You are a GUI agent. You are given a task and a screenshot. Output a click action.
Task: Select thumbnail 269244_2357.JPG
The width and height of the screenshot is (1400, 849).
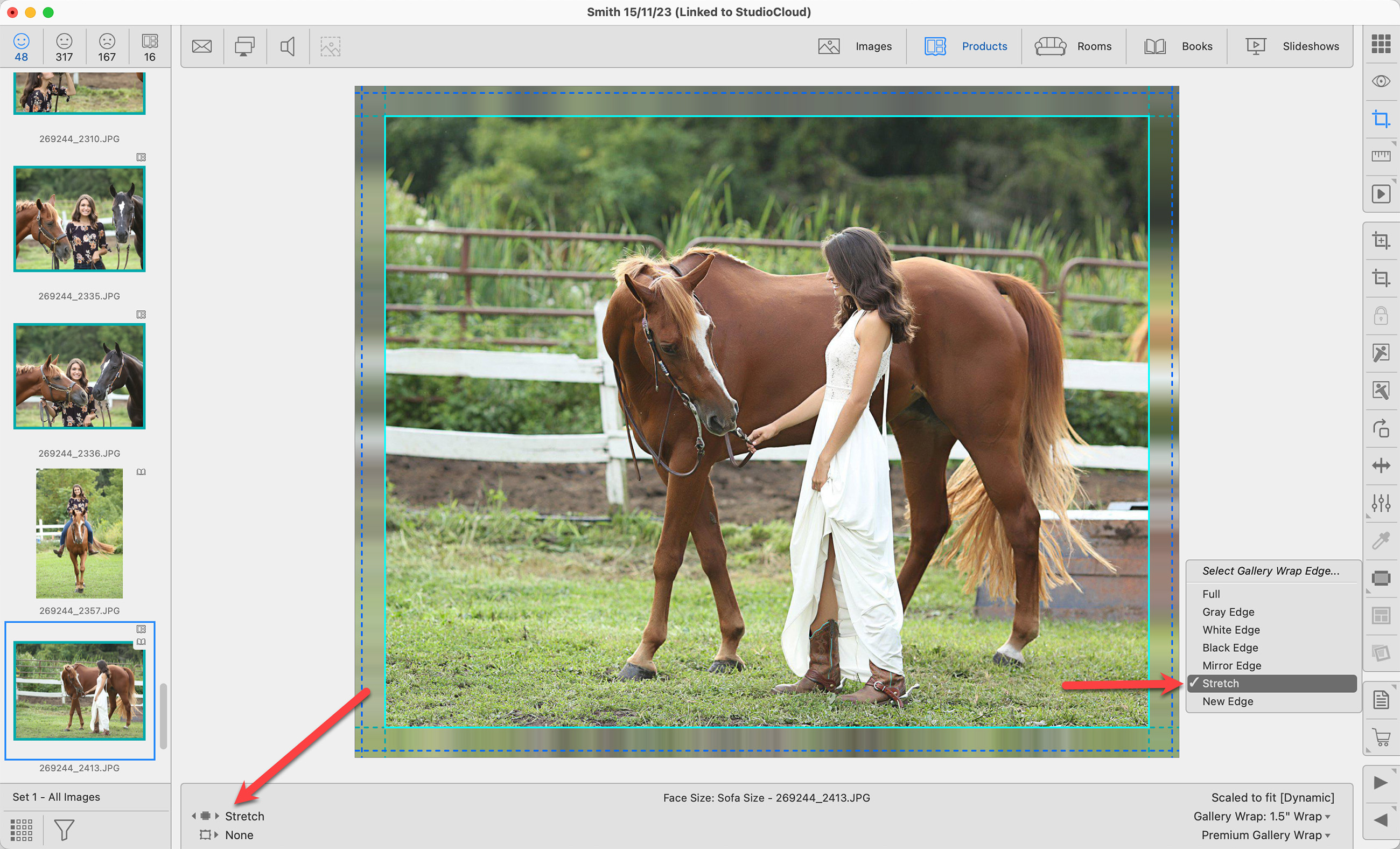[x=79, y=533]
